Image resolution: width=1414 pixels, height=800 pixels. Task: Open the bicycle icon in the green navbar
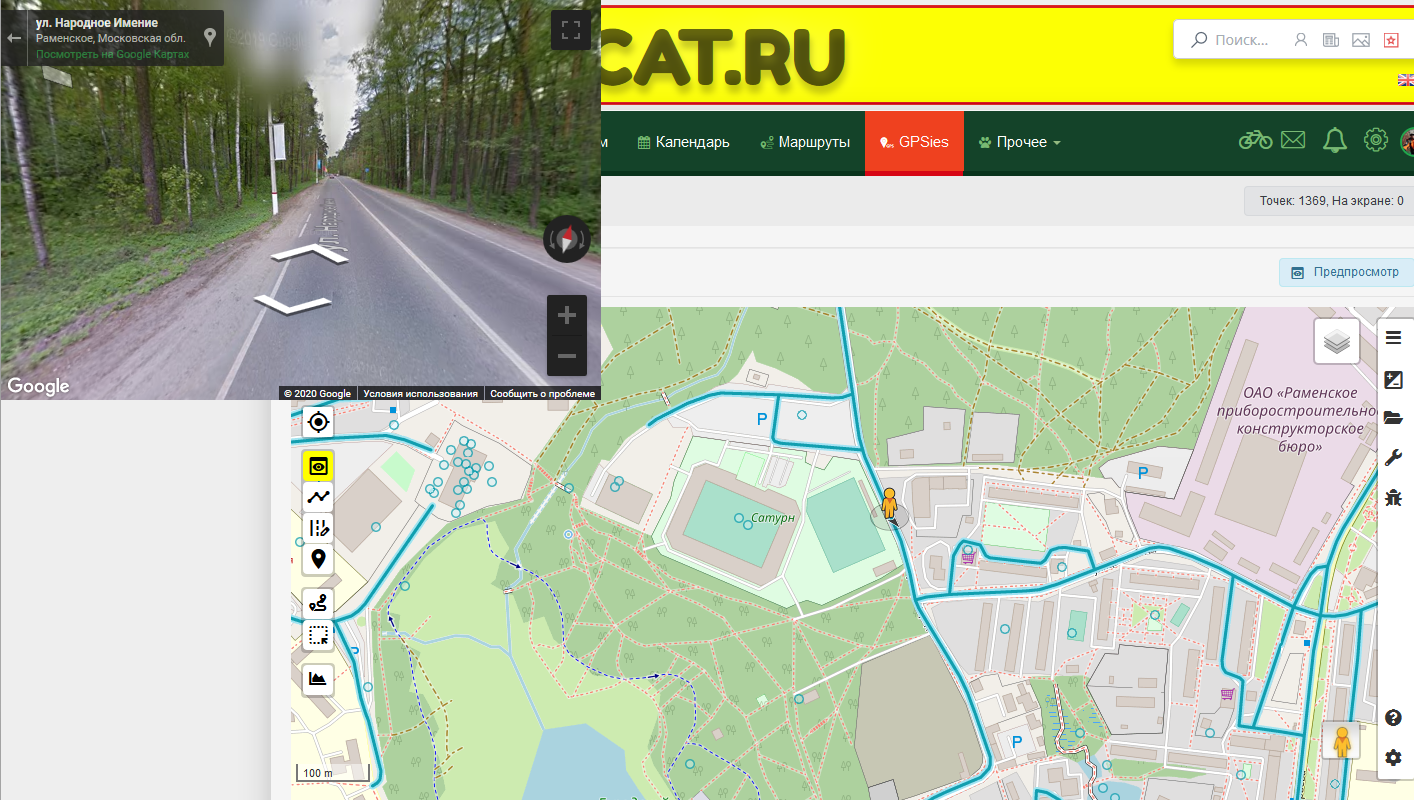1255,140
